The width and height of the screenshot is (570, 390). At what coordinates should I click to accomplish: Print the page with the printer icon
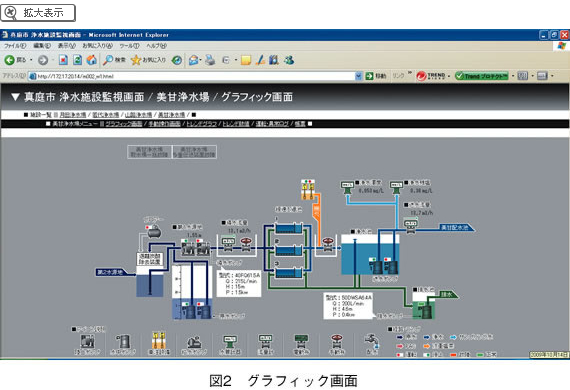point(210,60)
